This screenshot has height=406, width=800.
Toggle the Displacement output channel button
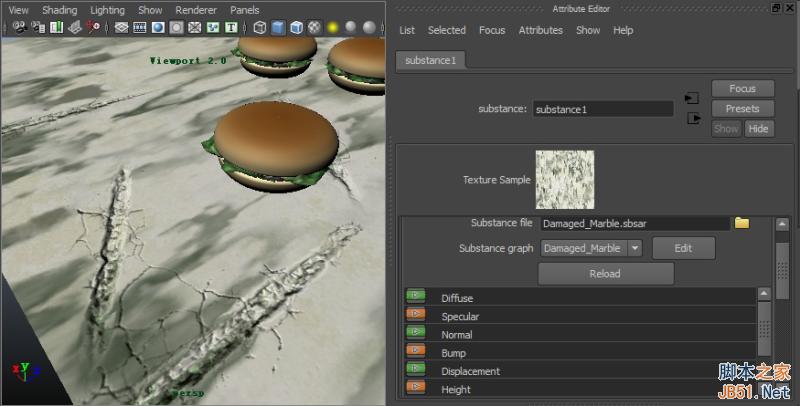click(415, 370)
